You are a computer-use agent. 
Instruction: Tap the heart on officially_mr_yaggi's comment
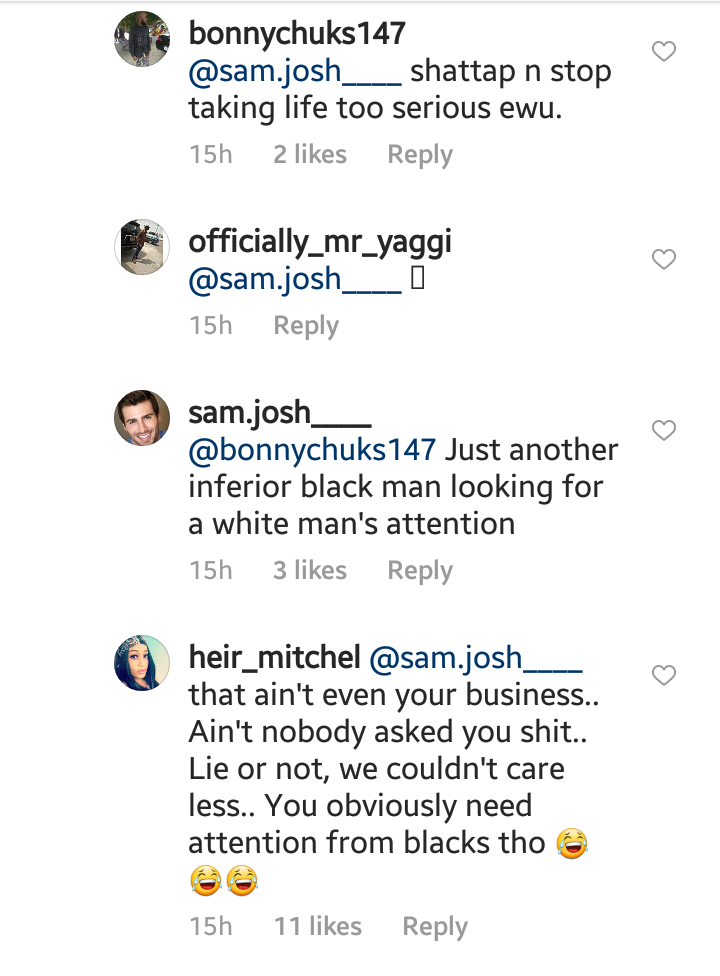pos(664,260)
